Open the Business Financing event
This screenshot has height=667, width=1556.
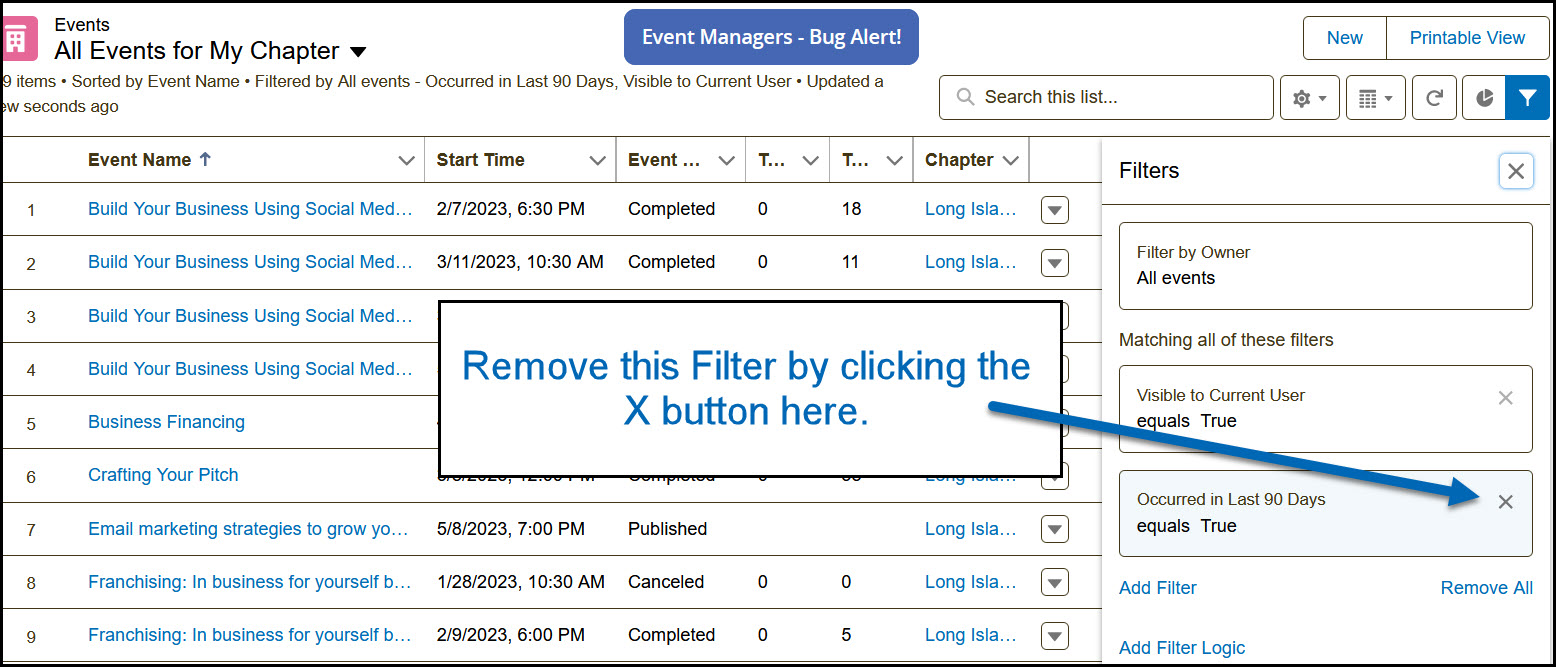point(166,422)
